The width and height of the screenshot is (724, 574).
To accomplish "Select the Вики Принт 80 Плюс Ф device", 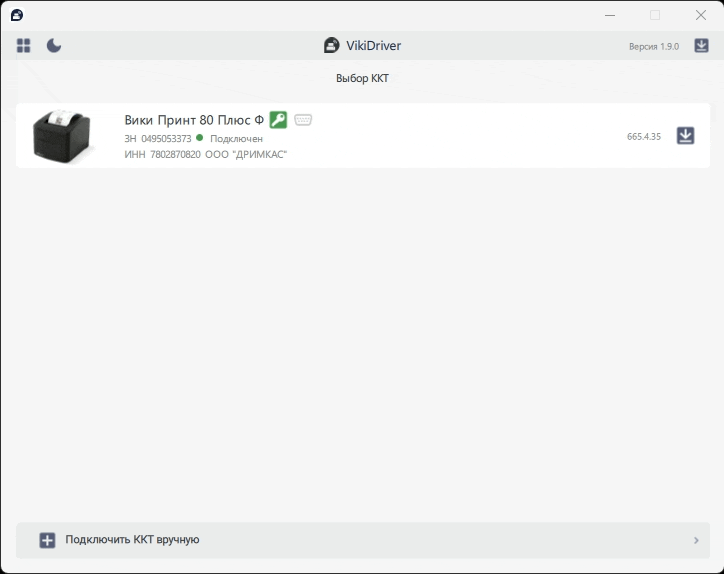I will (194, 120).
